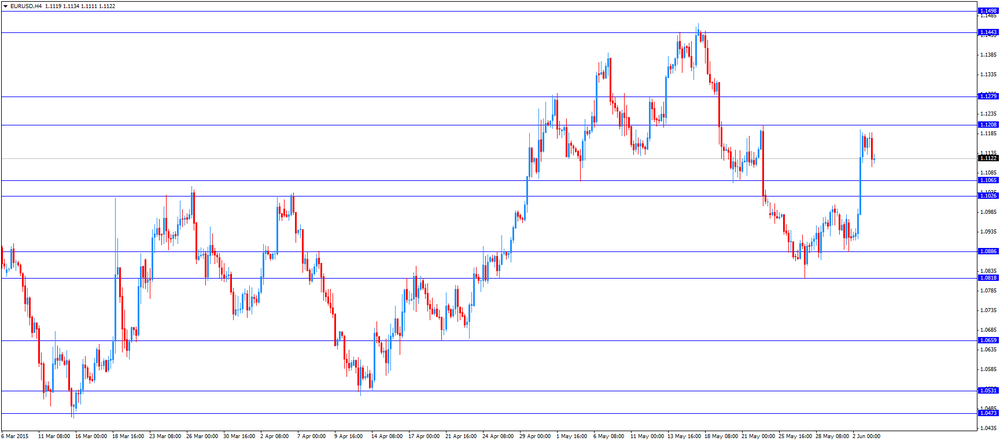This screenshot has height=441, width=1000.
Task: Click the 30 Mar 16:00 time label
Action: point(239,436)
